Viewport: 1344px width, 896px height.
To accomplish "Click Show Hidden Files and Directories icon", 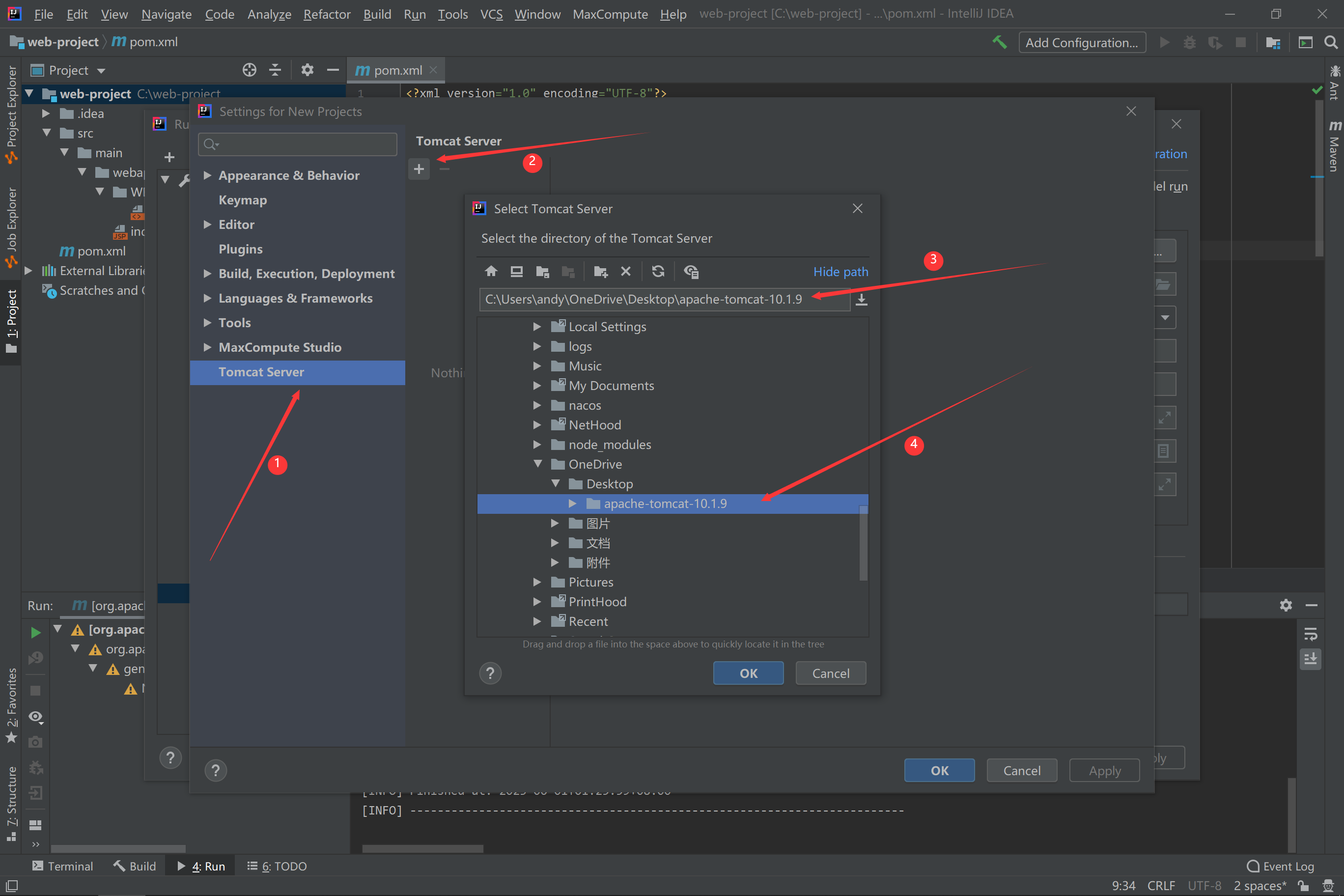I will [691, 272].
